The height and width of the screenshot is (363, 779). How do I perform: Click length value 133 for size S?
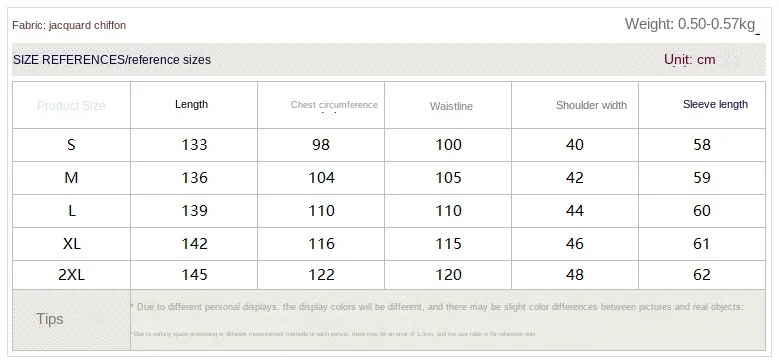pos(194,145)
